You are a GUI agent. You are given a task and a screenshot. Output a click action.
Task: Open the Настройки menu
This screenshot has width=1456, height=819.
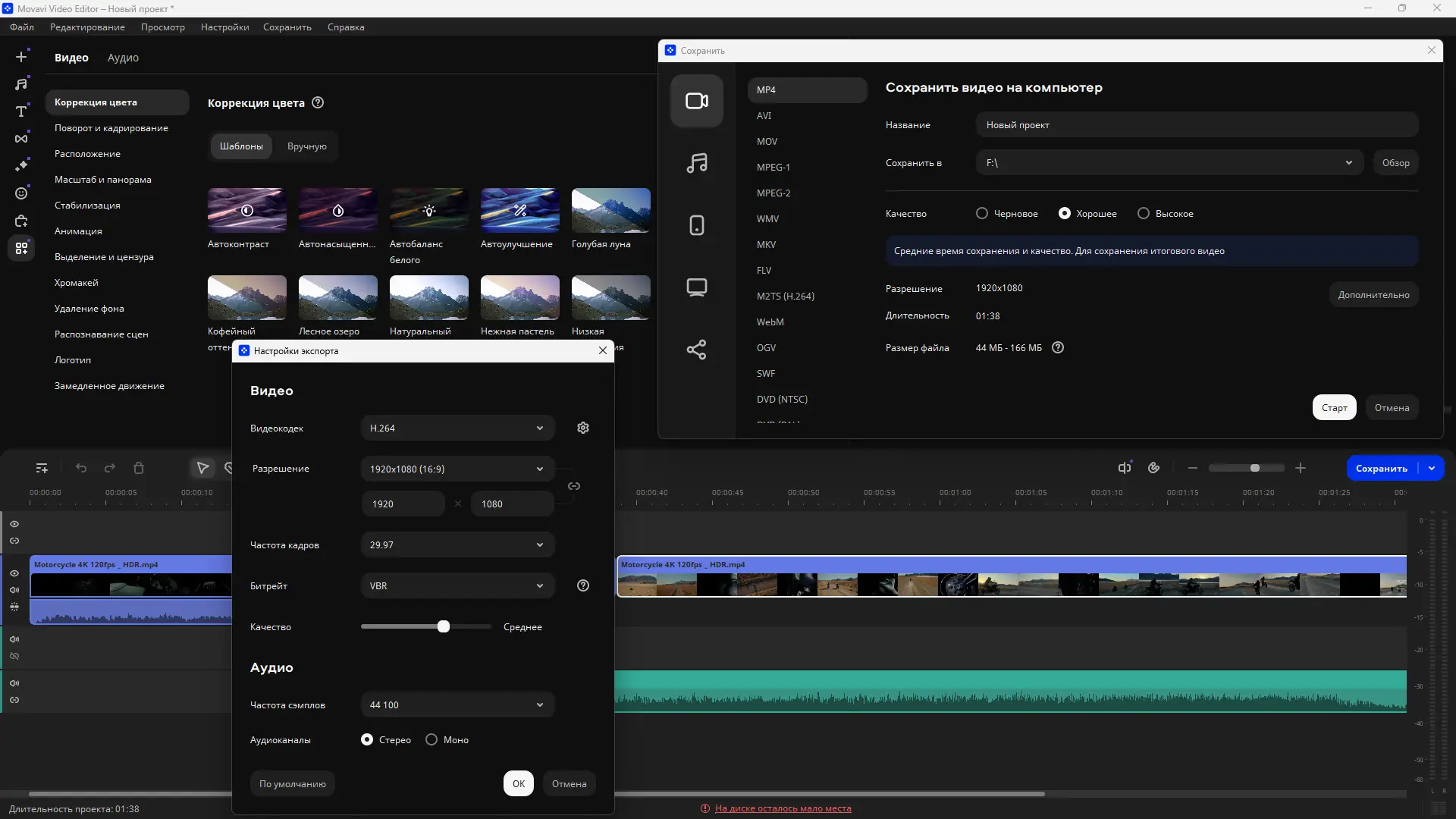tap(224, 27)
